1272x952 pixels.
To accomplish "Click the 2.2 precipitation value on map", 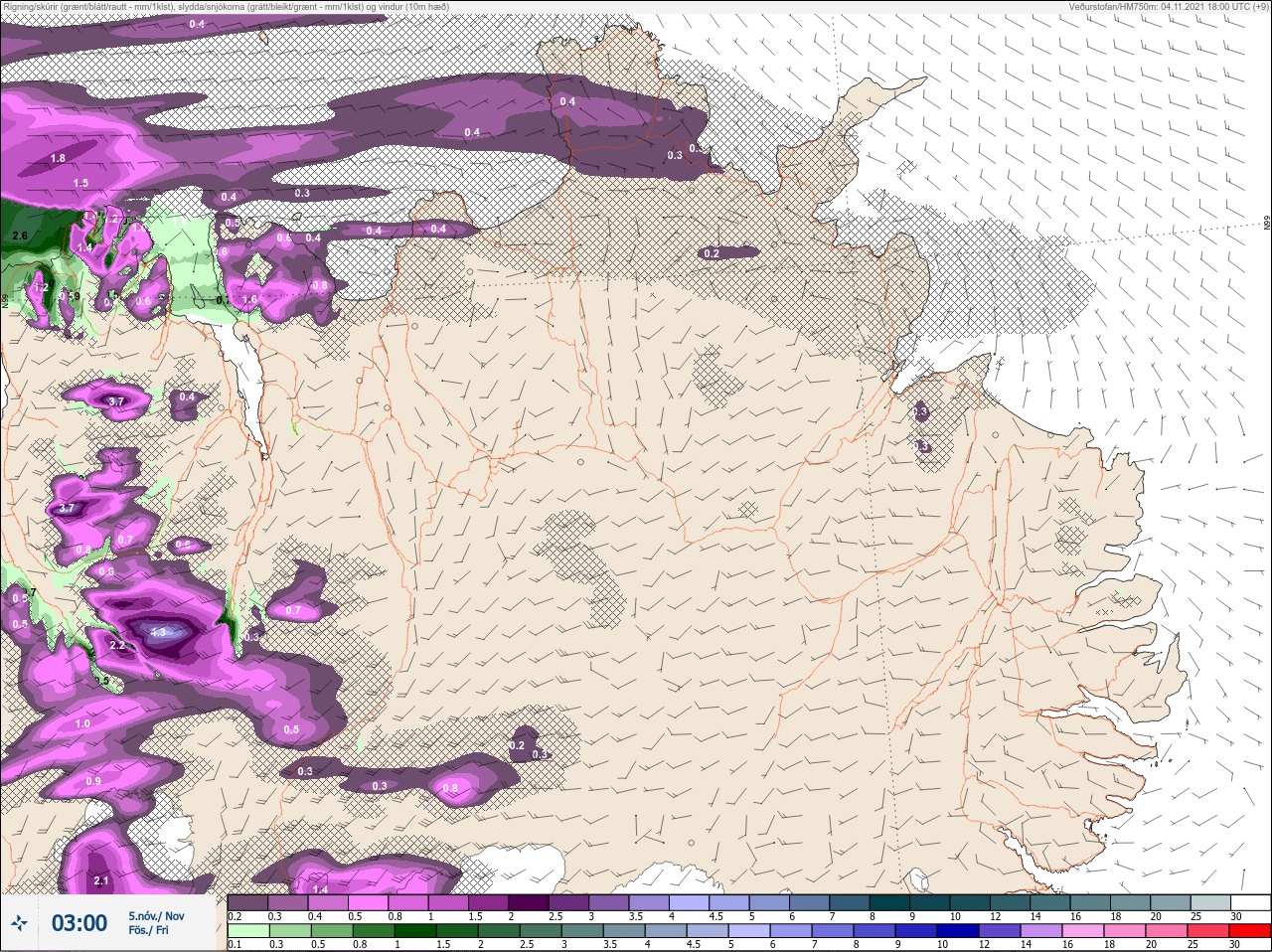I will [116, 646].
